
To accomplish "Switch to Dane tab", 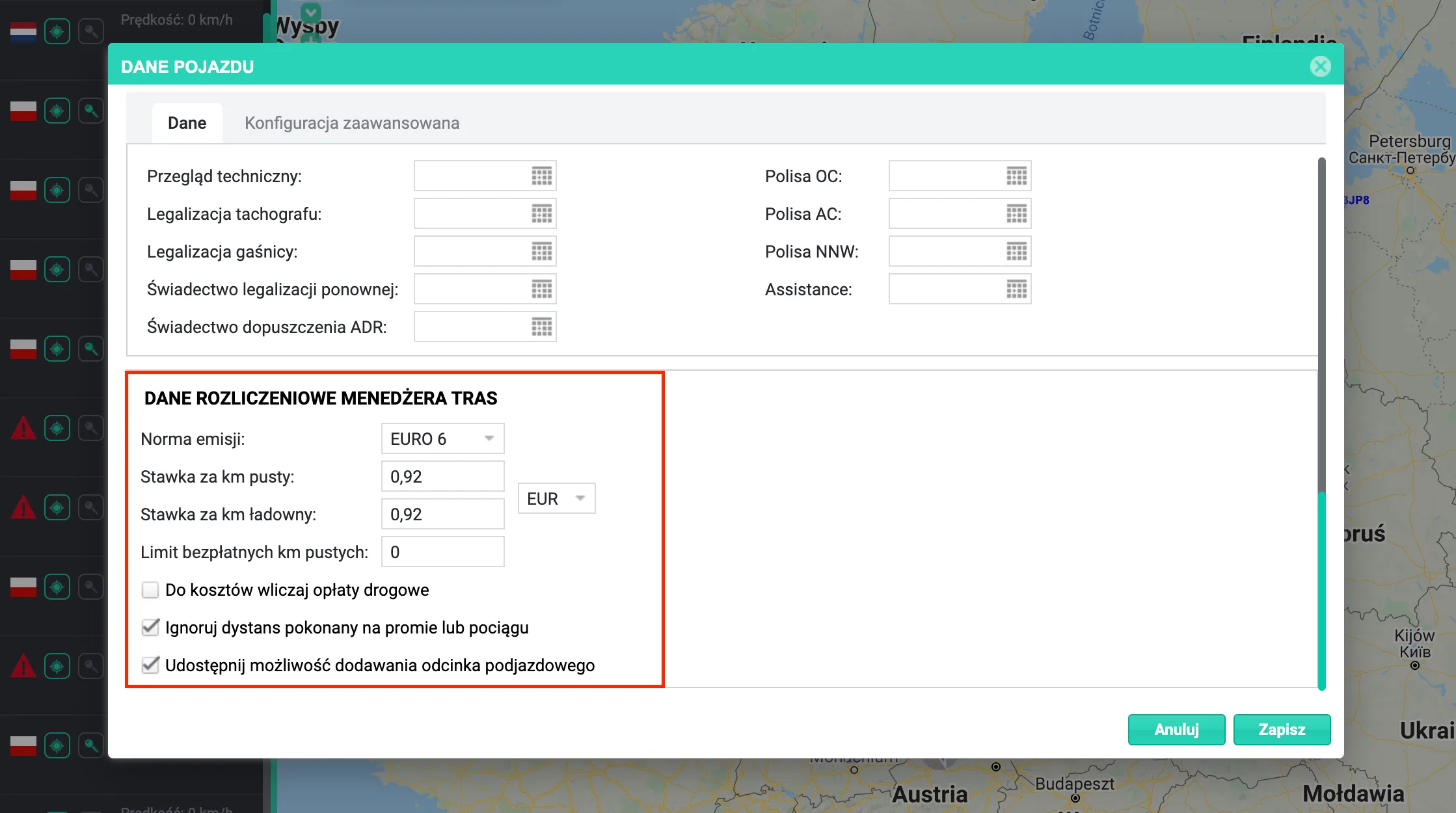I will point(187,123).
